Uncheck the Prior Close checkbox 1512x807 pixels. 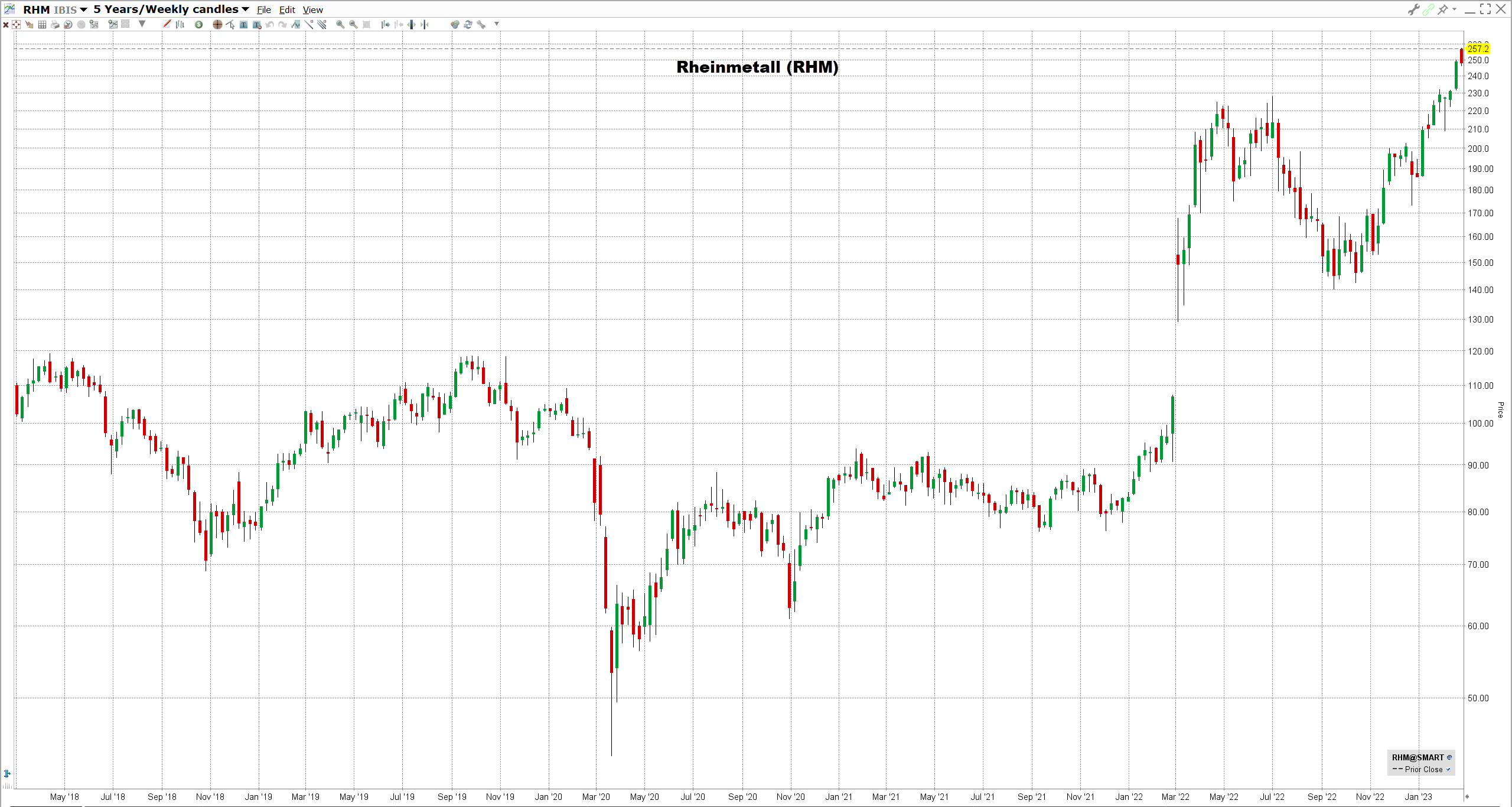tap(1448, 769)
